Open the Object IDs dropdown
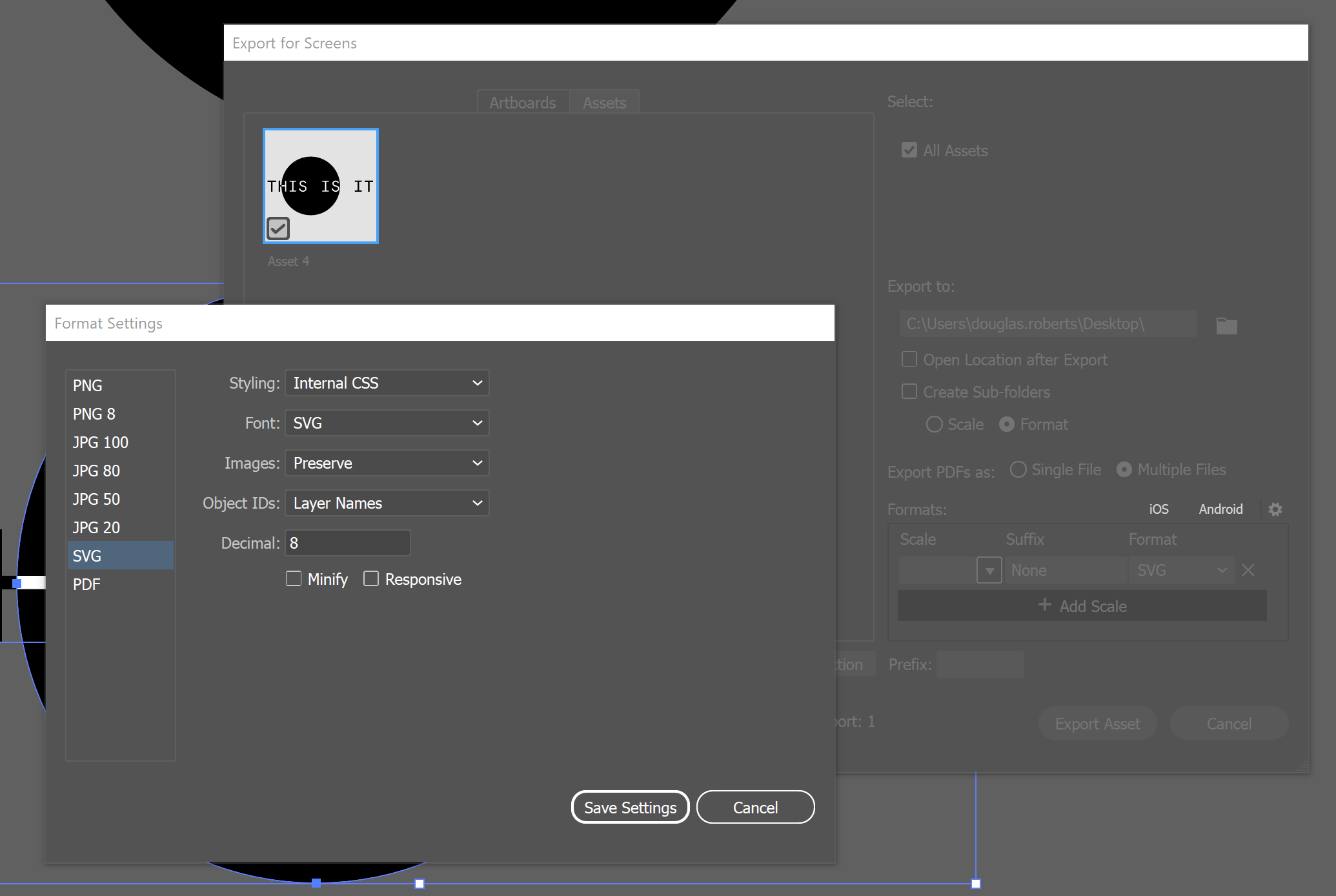This screenshot has height=896, width=1336. pos(387,503)
